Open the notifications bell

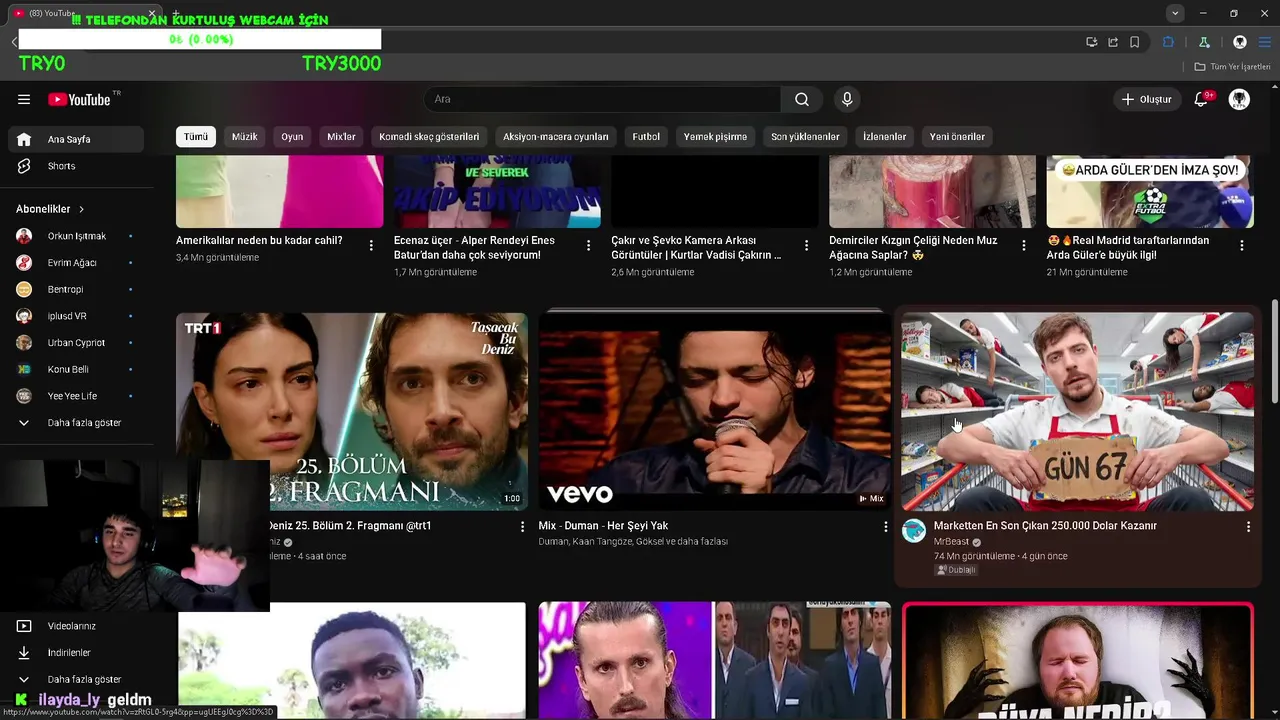(1202, 99)
